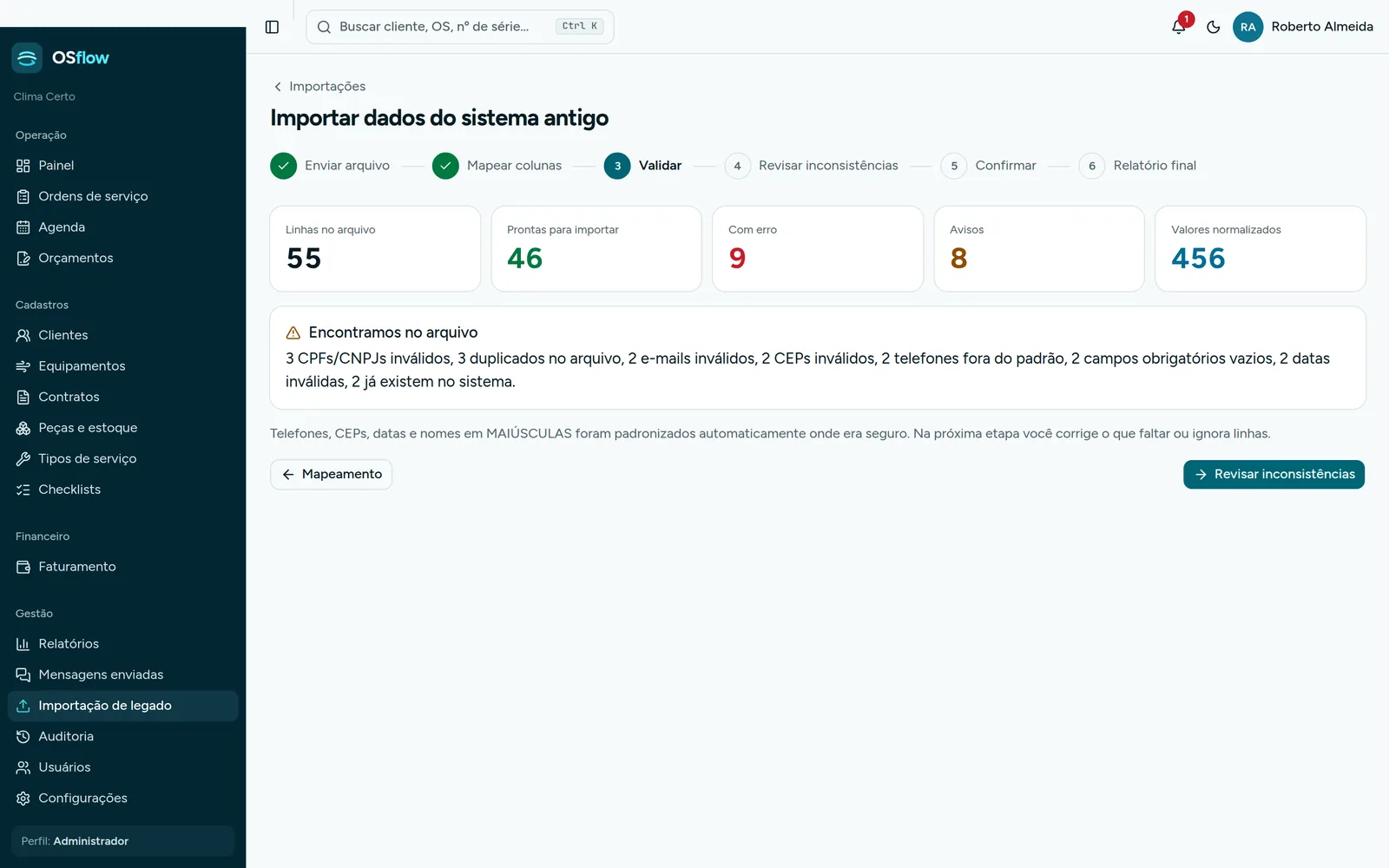
Task: Click the Clientes people icon
Action: [23, 335]
